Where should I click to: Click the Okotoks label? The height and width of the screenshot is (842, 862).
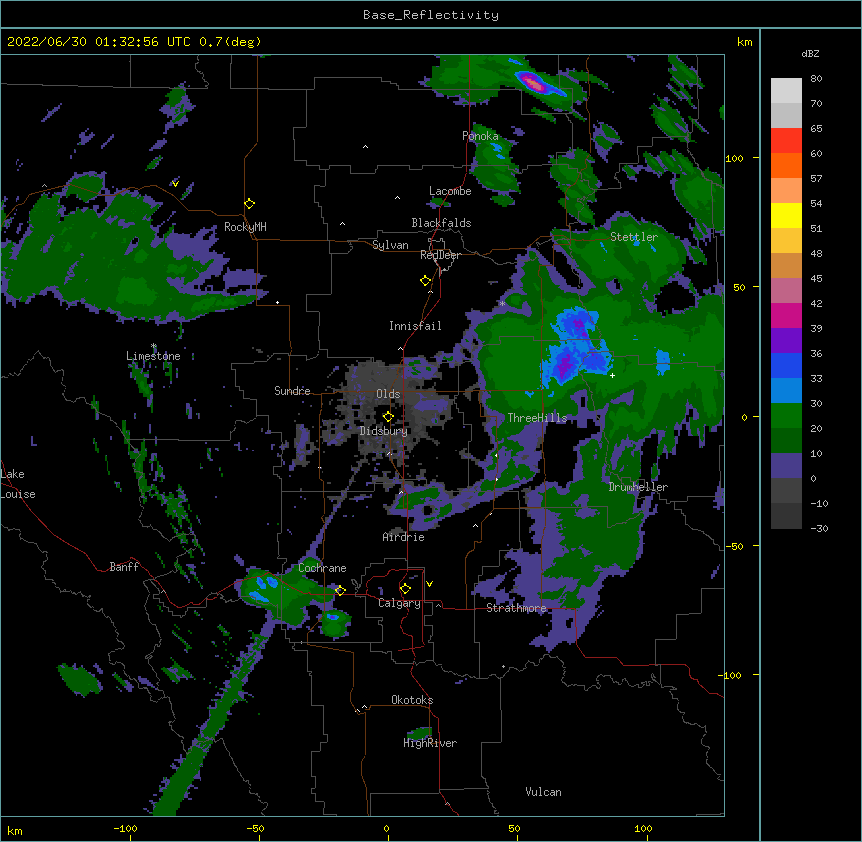pyautogui.click(x=412, y=700)
